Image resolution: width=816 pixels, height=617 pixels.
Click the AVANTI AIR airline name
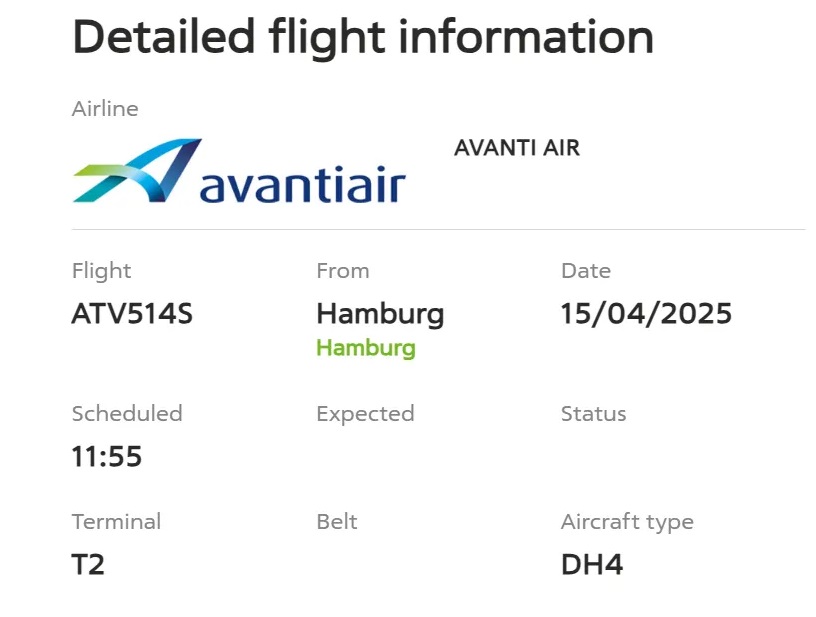click(517, 148)
